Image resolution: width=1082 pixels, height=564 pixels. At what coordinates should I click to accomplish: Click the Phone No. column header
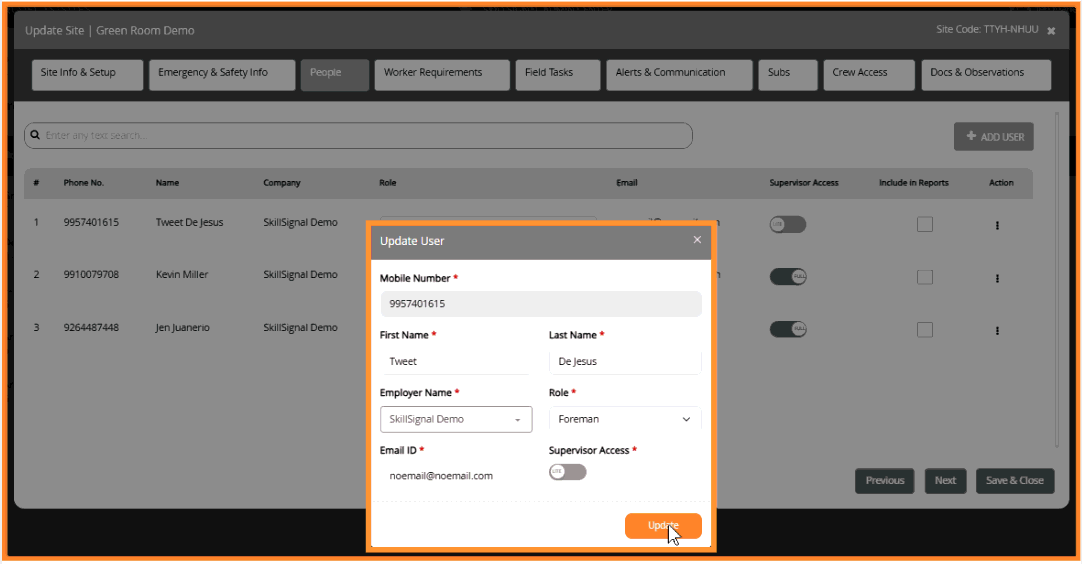click(x=83, y=183)
